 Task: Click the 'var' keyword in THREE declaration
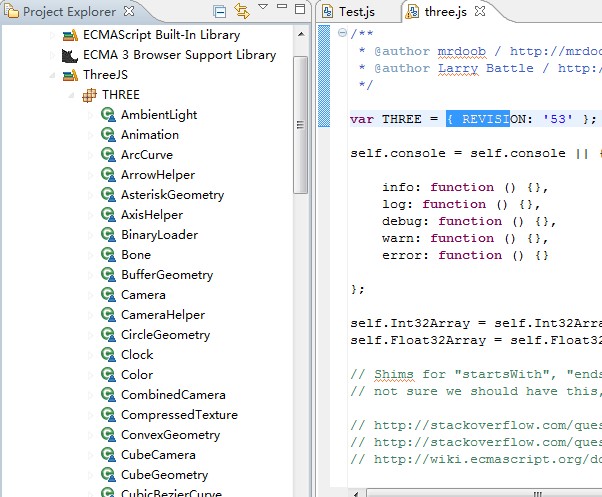pos(362,119)
